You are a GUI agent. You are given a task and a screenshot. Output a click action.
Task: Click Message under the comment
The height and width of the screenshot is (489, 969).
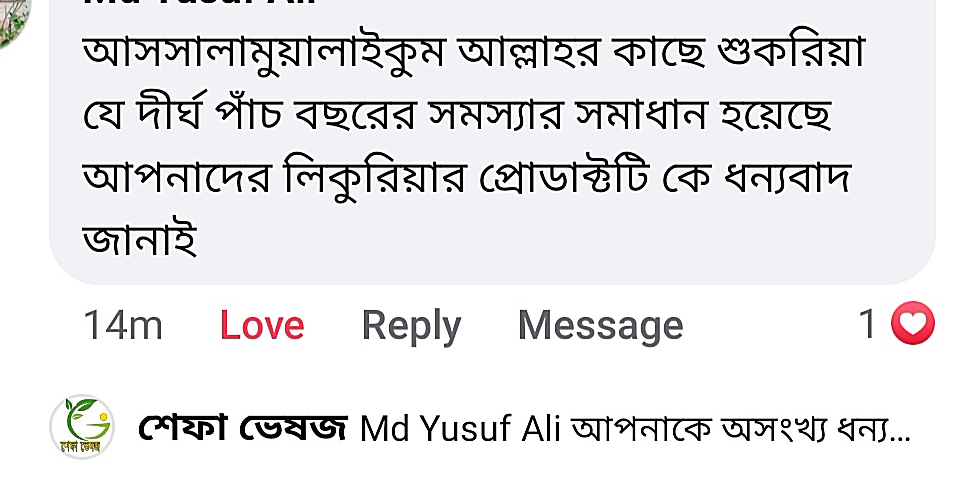600,325
